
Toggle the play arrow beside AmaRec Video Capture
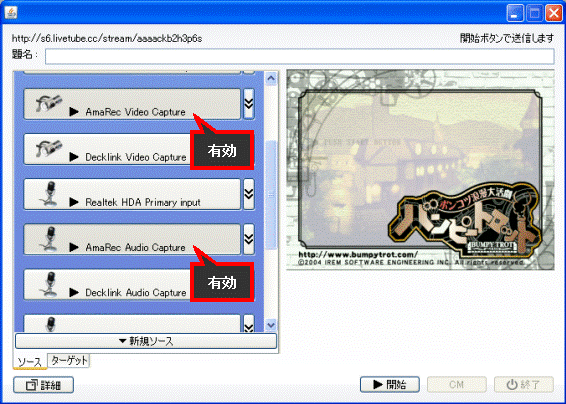[74, 112]
